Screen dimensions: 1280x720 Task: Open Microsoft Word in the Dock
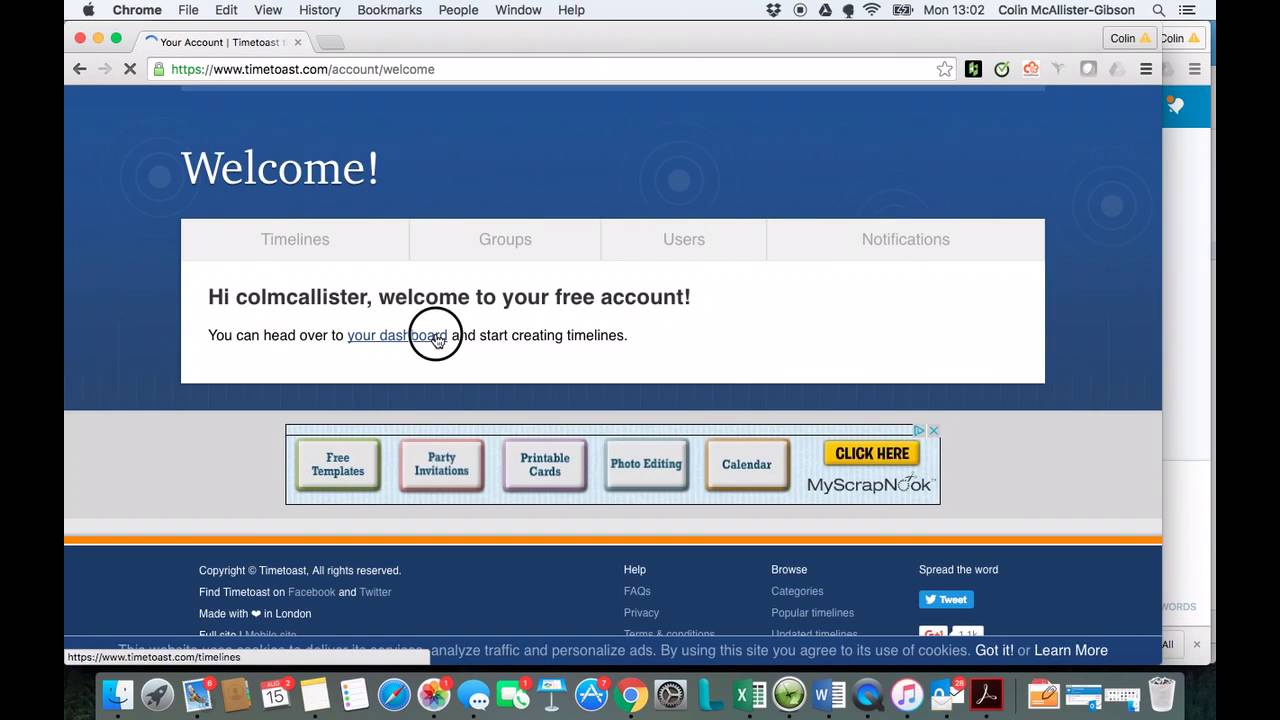point(829,694)
